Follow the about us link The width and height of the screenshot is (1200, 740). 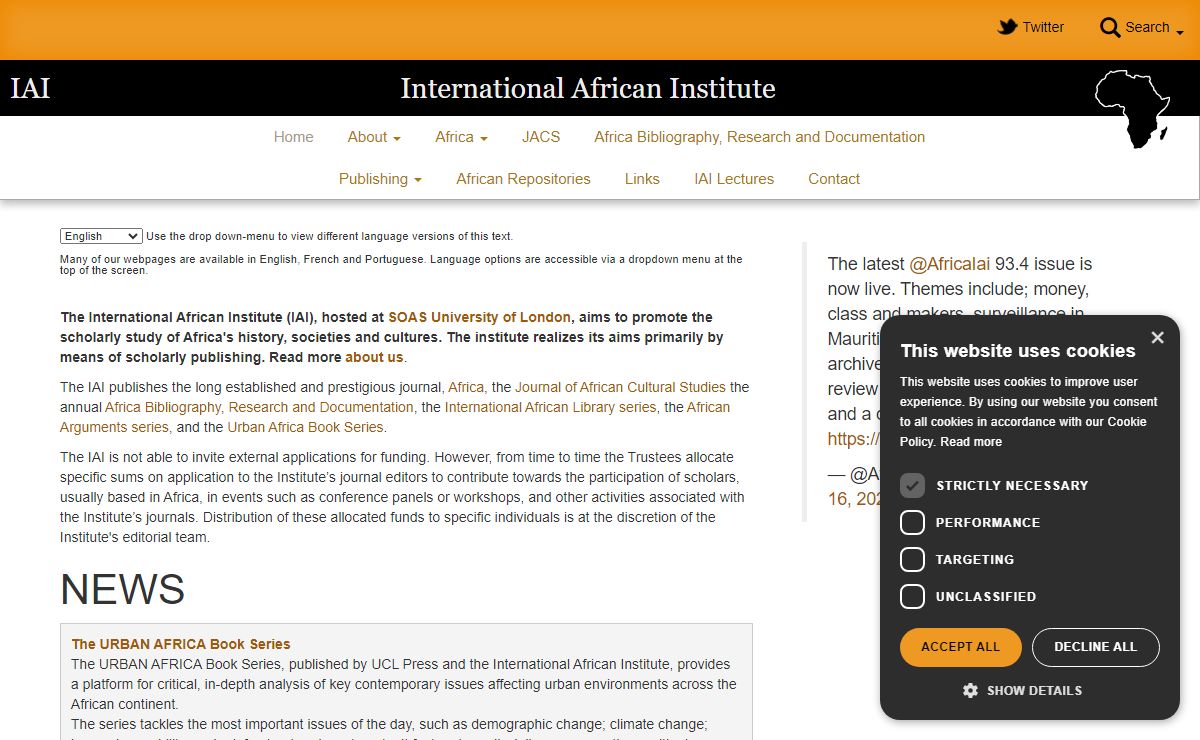click(x=374, y=357)
